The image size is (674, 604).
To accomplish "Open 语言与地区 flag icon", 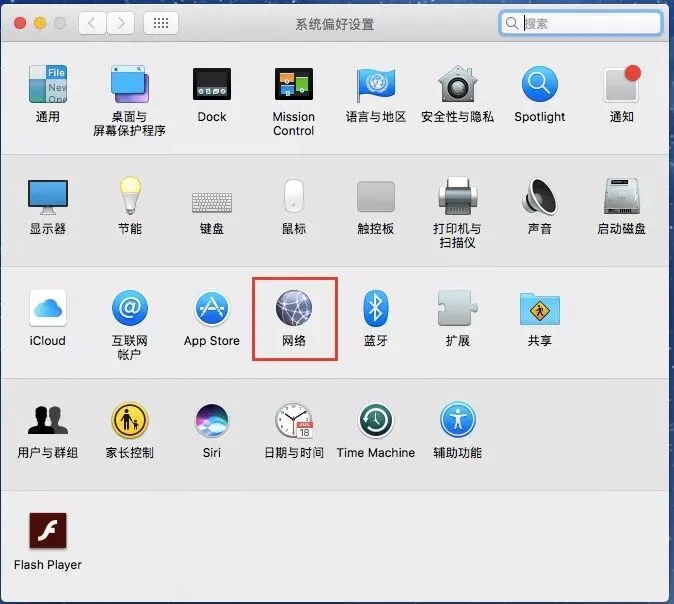I will click(376, 84).
